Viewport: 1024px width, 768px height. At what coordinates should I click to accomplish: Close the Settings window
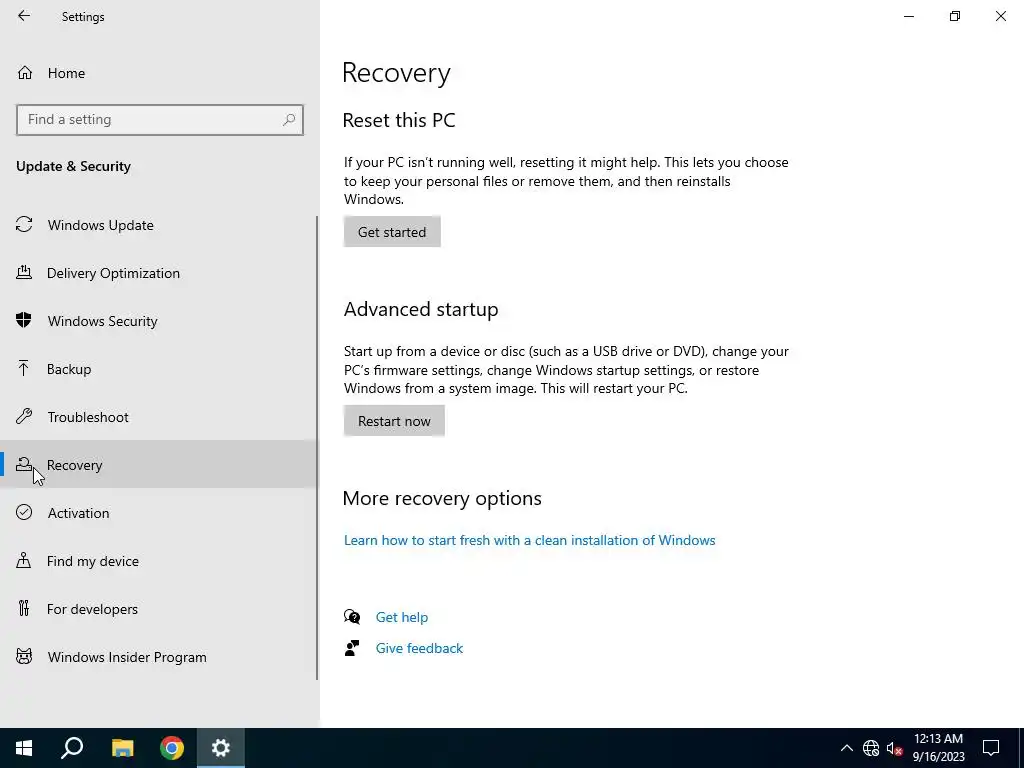[1000, 16]
